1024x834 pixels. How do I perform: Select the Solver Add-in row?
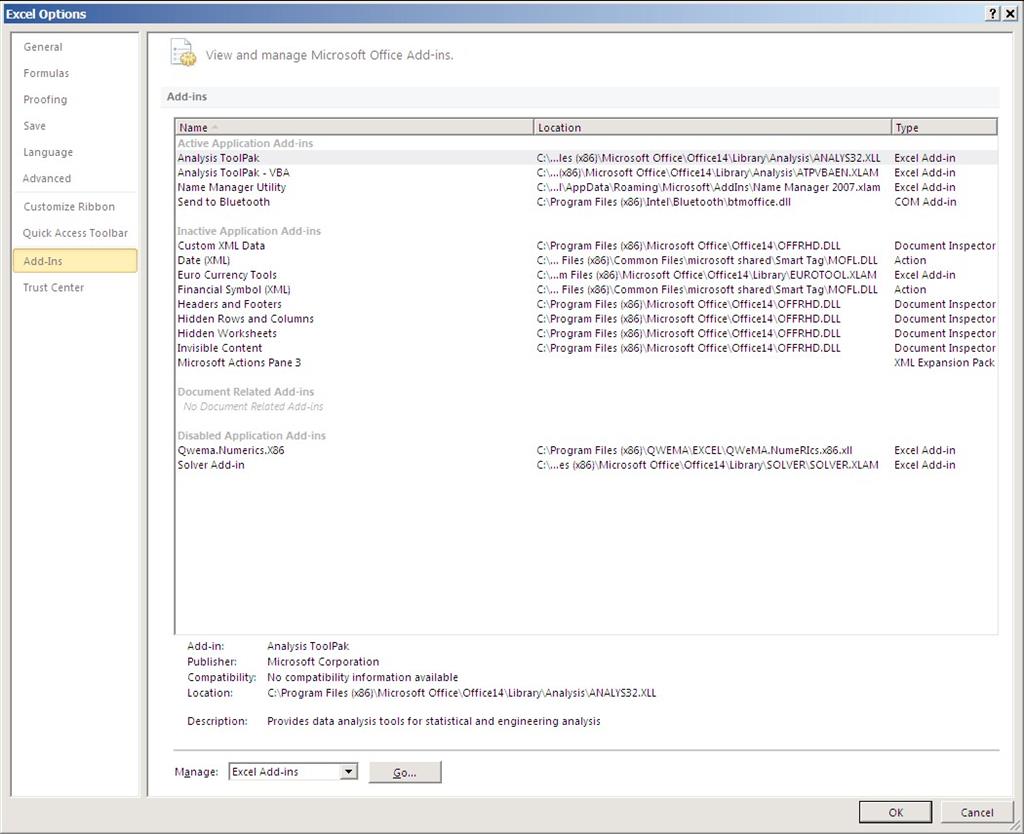pos(586,465)
